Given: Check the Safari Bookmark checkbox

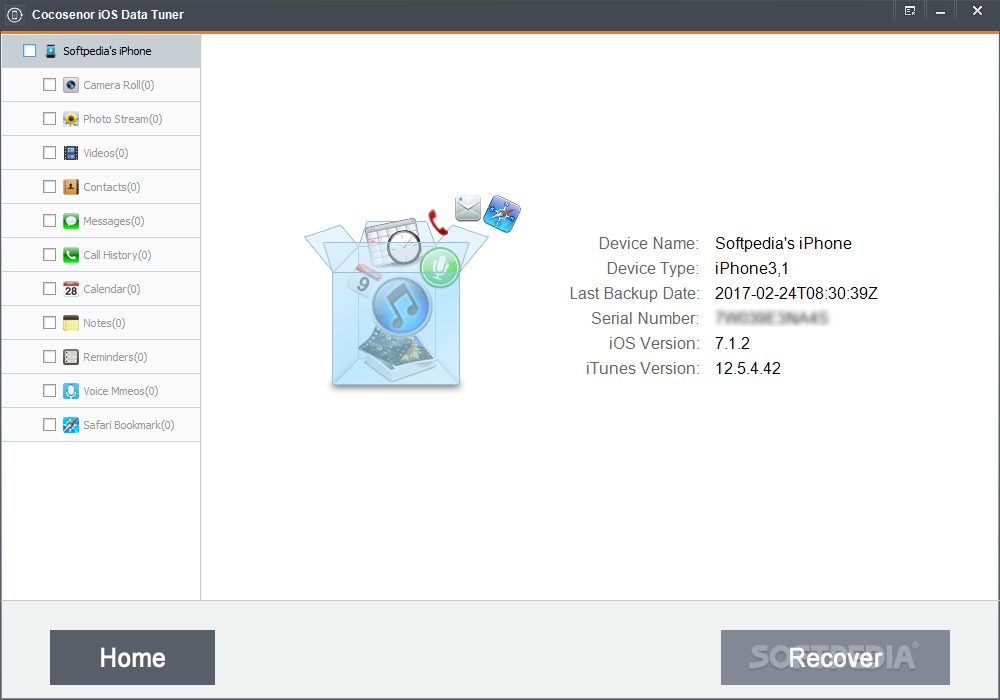Looking at the screenshot, I should (x=49, y=425).
